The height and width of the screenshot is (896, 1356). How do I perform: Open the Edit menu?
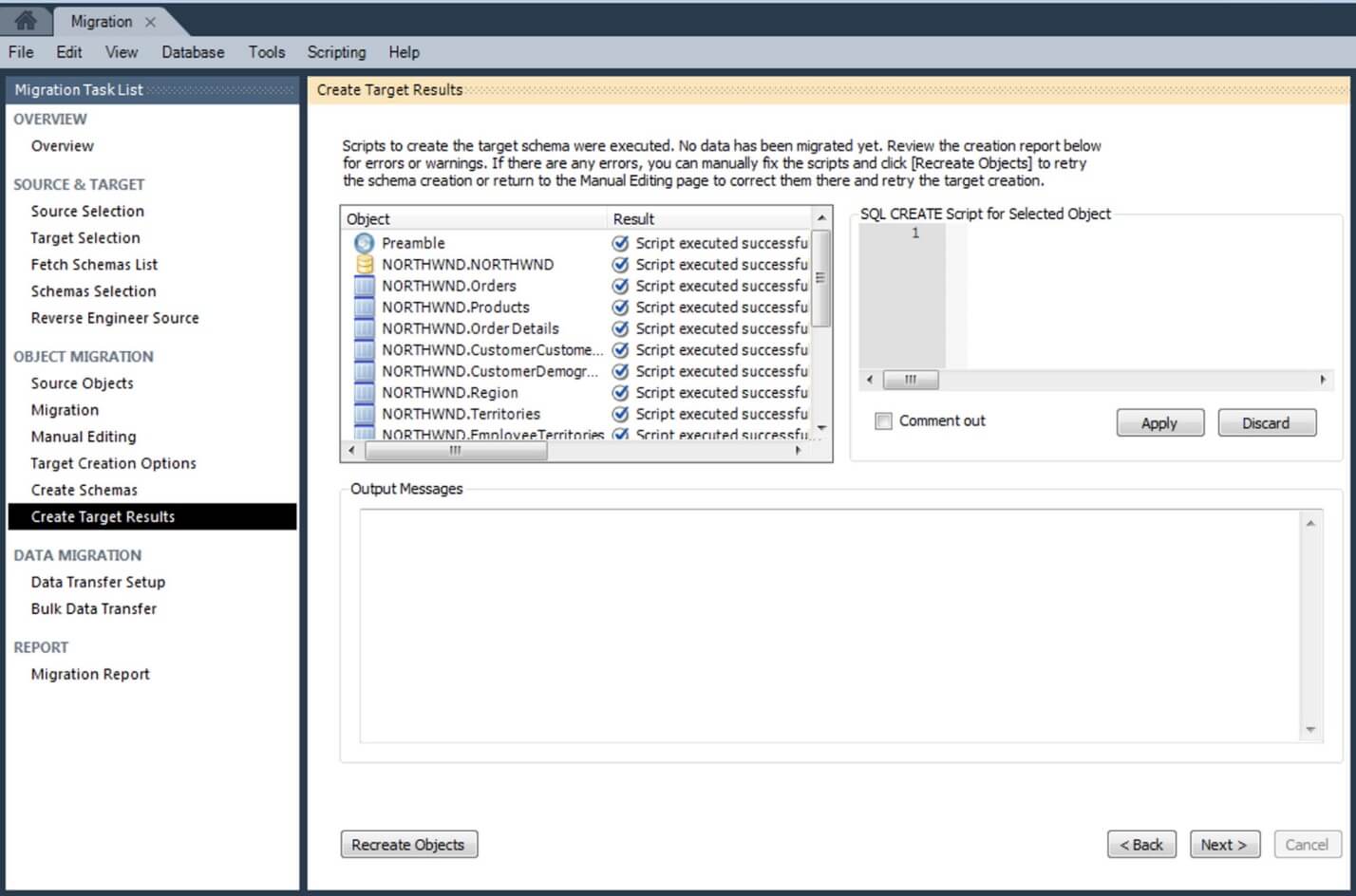click(x=68, y=52)
